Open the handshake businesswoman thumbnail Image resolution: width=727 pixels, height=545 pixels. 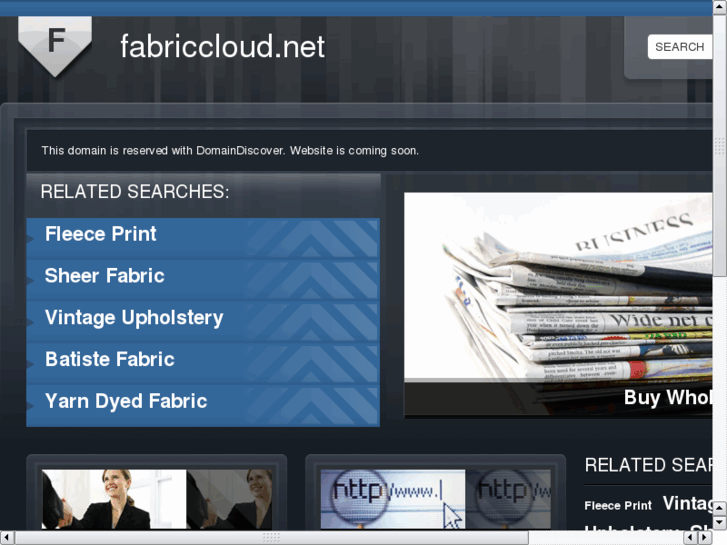[x=157, y=499]
